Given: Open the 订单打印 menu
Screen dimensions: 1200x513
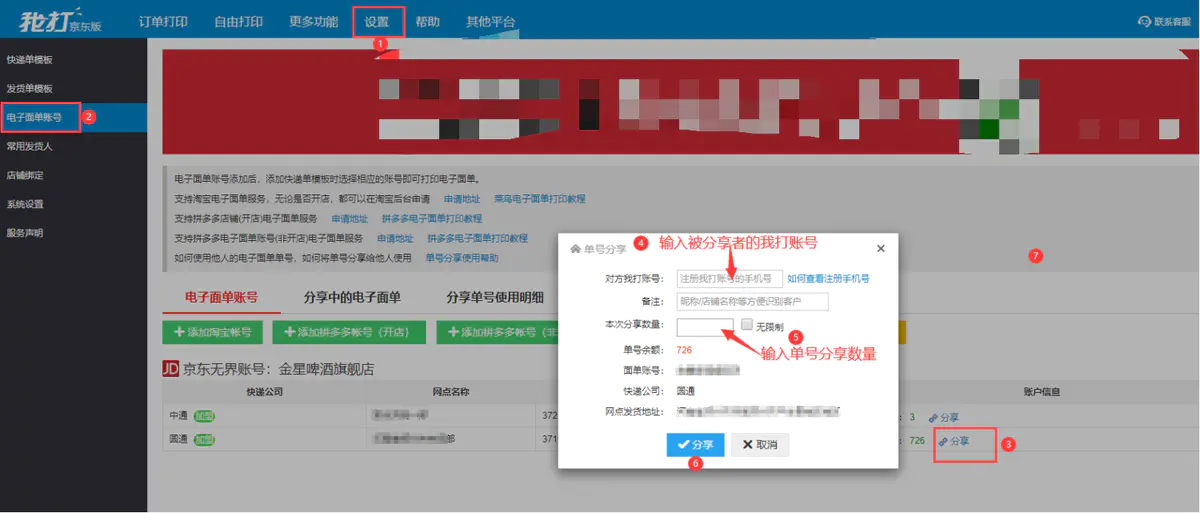Looking at the screenshot, I should (x=163, y=21).
